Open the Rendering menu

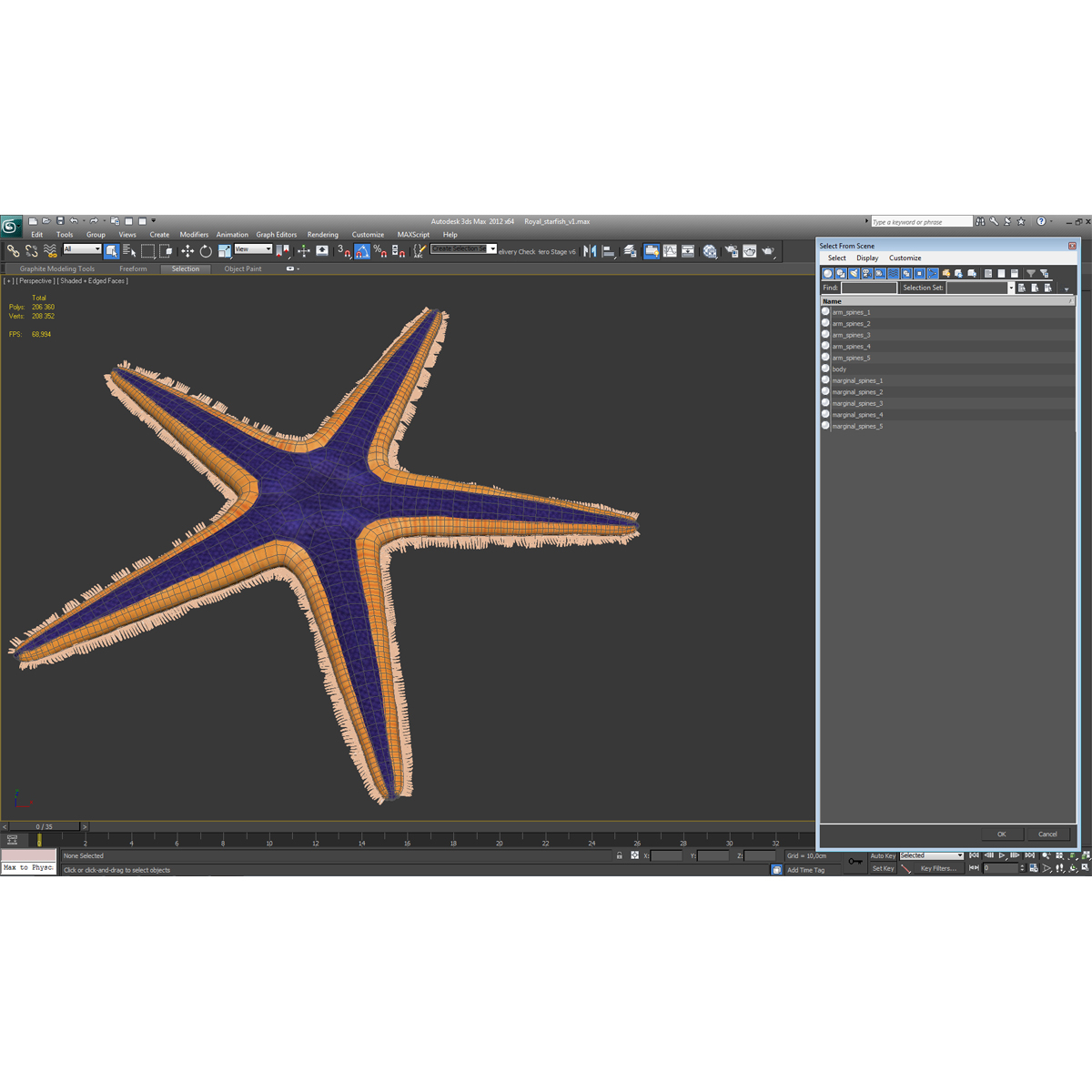click(x=323, y=234)
